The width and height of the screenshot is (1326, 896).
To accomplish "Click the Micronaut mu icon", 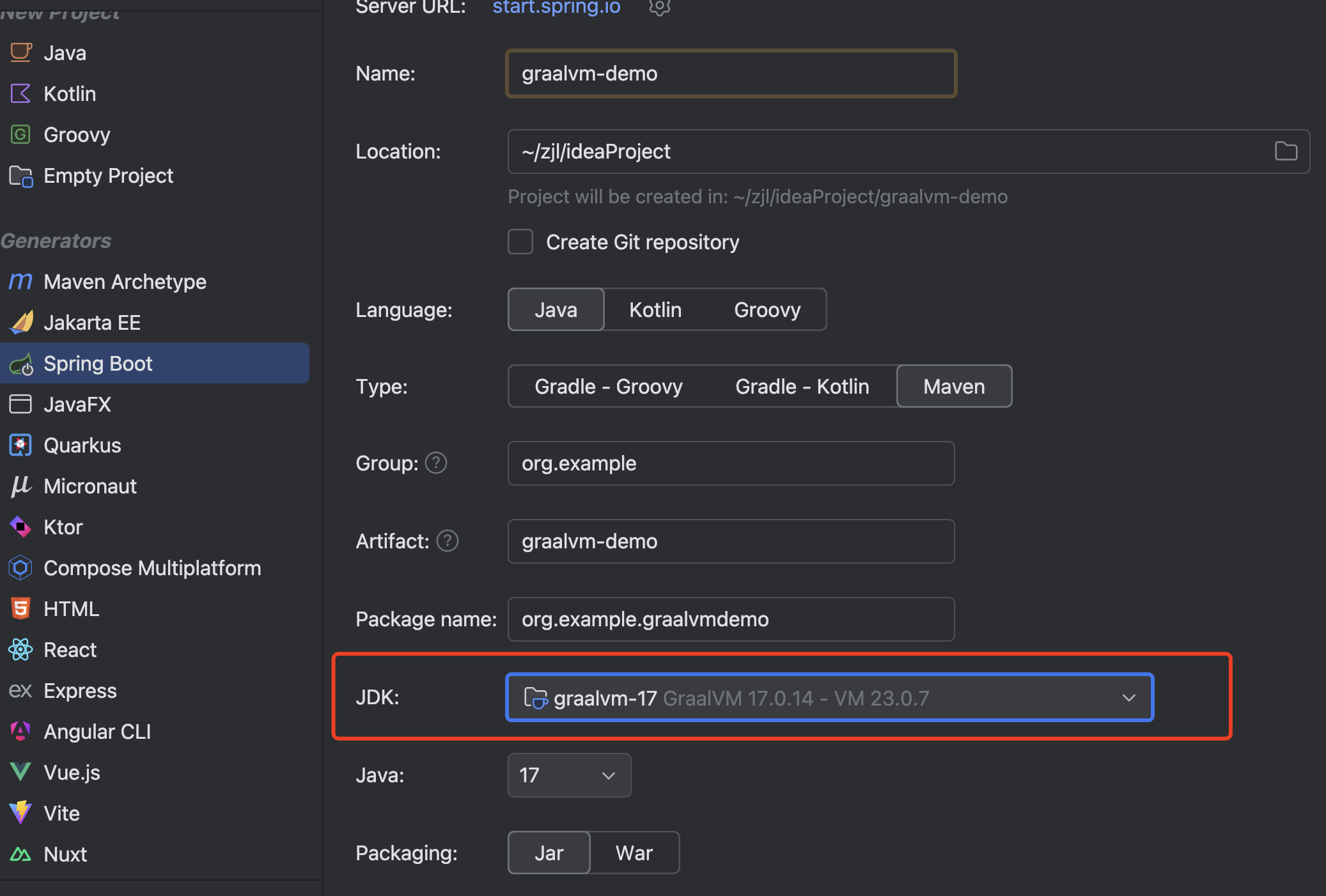I will 20,486.
